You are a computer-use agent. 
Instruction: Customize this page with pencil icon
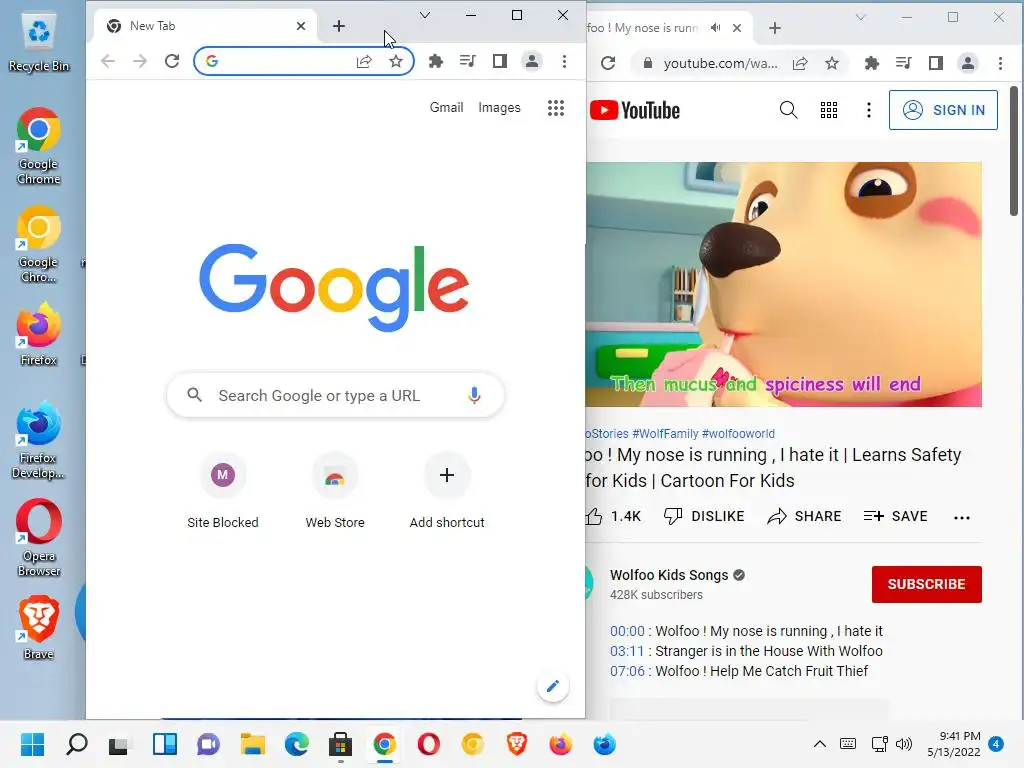pos(552,686)
